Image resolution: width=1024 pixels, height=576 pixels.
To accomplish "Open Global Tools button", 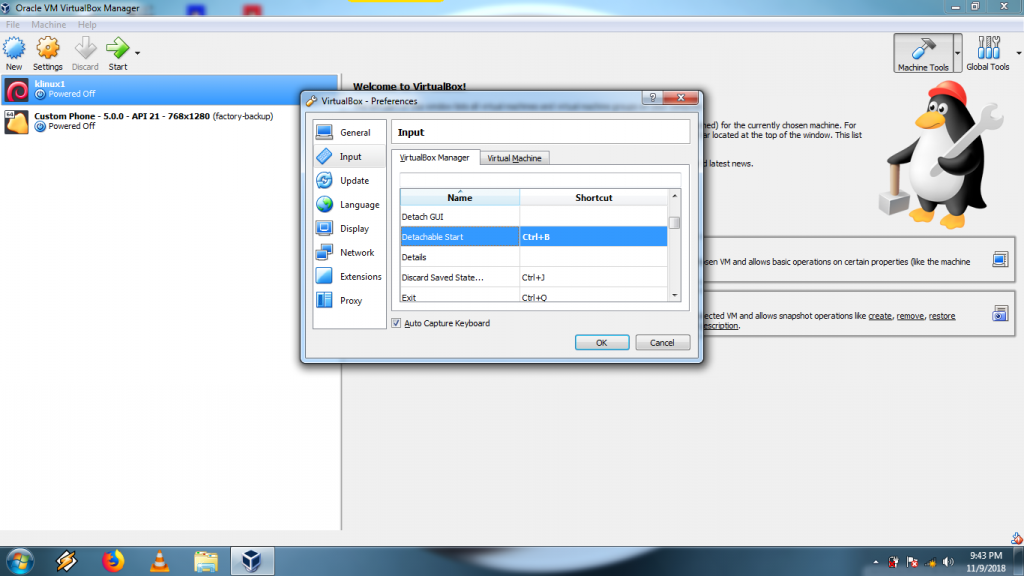I will tap(987, 54).
